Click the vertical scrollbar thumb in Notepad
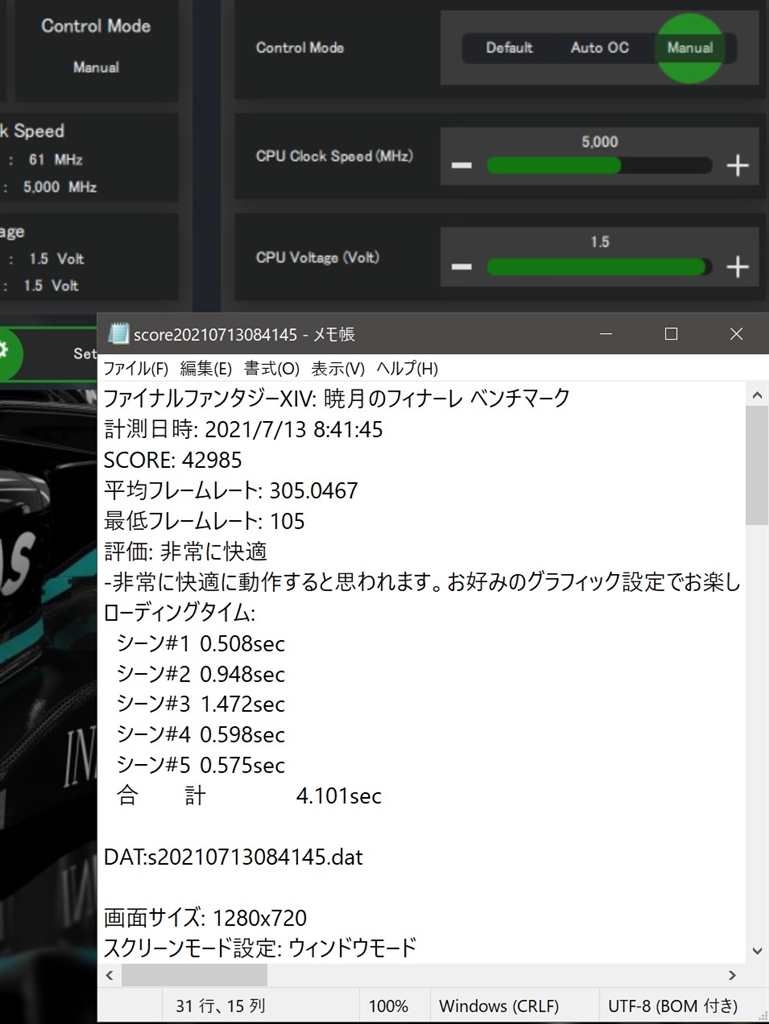 pyautogui.click(x=757, y=465)
